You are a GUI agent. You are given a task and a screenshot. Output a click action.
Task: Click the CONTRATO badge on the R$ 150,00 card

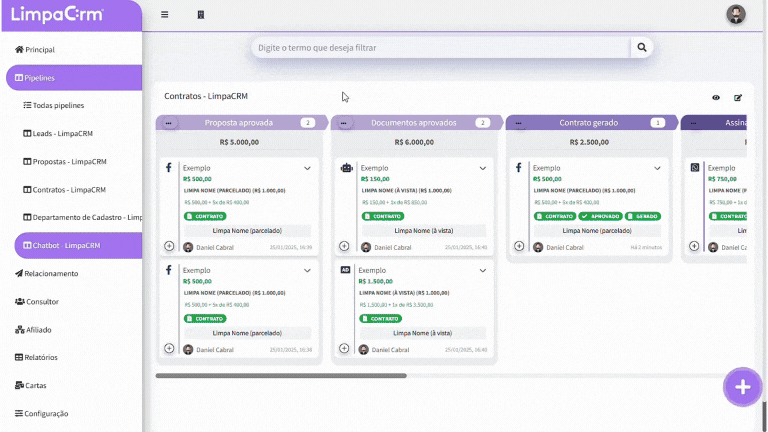383,216
